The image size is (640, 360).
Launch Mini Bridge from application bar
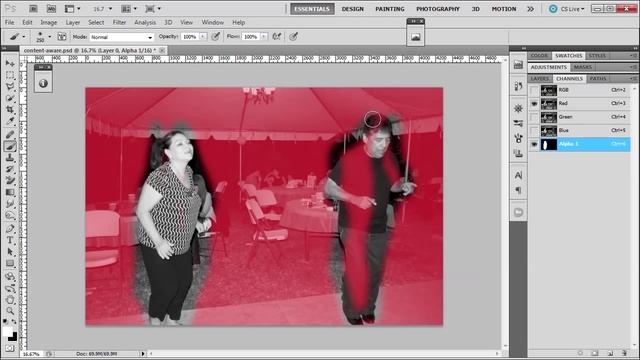(51, 9)
